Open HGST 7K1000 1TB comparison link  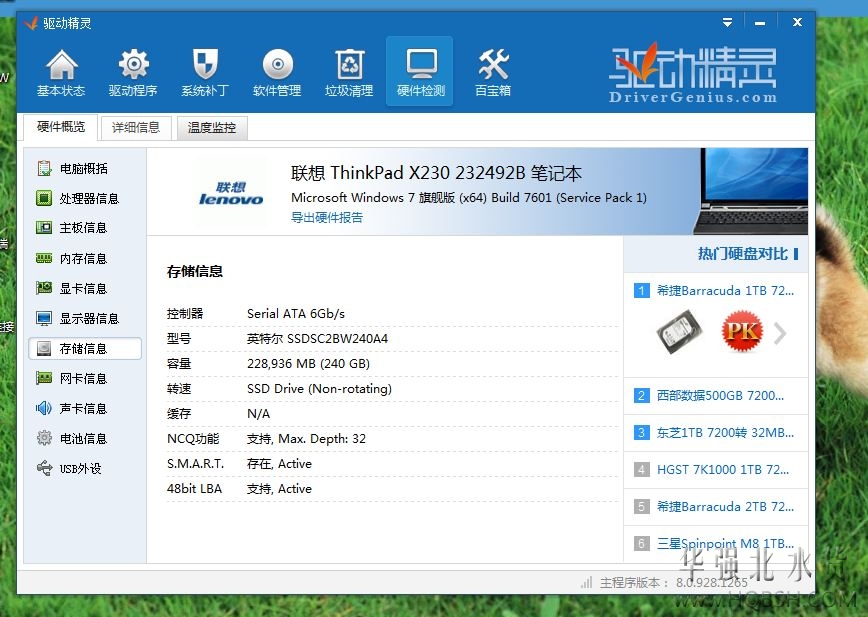(723, 470)
